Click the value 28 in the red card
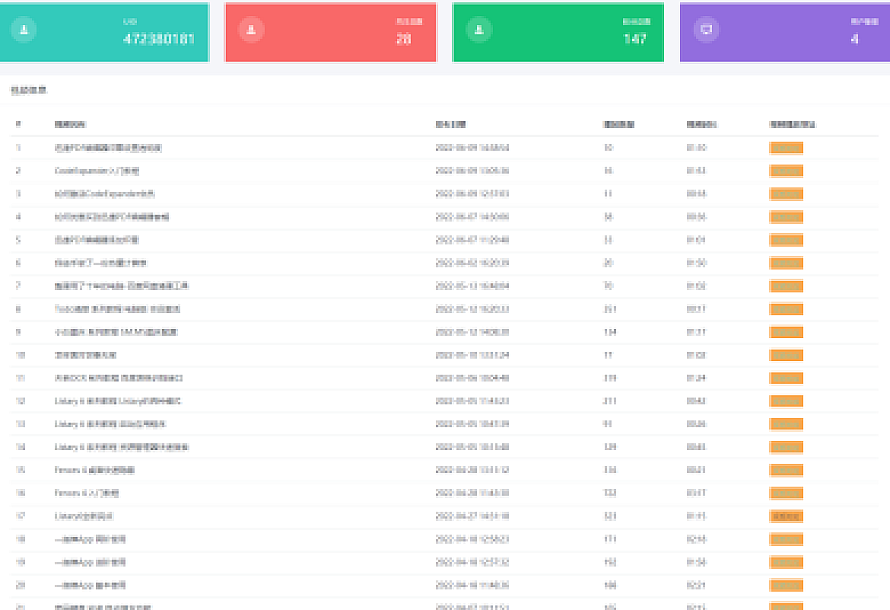The width and height of the screenshot is (890, 610). (404, 39)
